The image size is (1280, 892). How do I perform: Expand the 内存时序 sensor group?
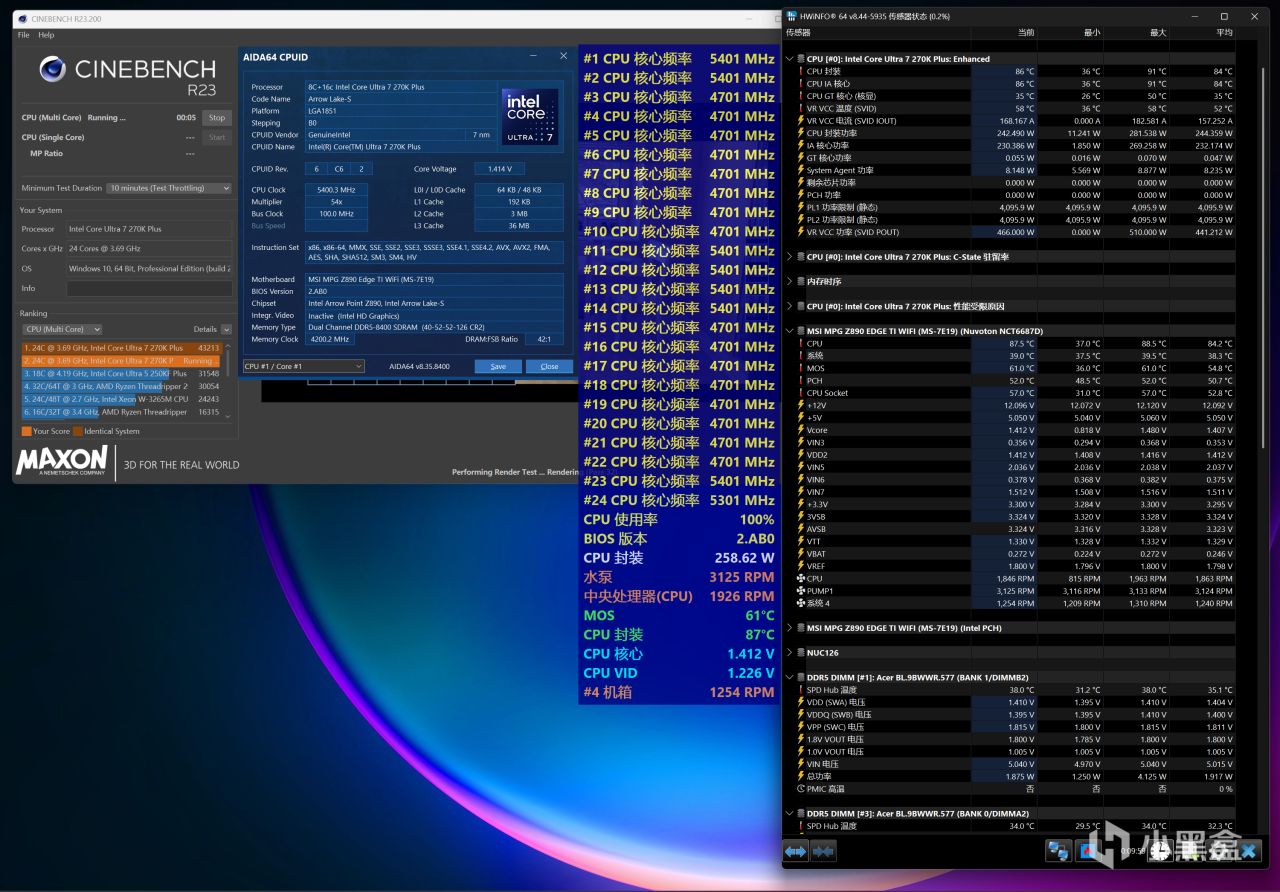click(790, 282)
